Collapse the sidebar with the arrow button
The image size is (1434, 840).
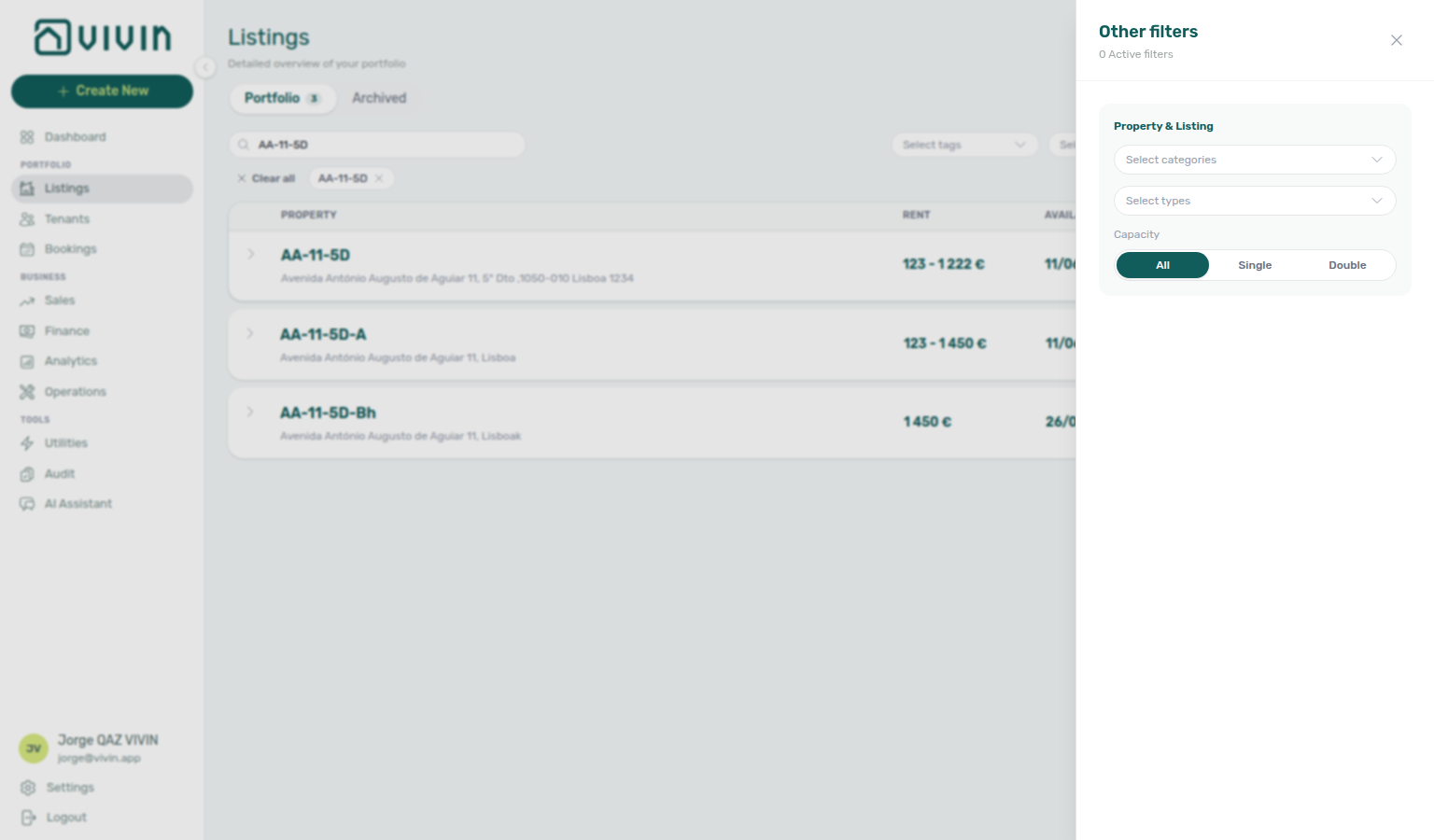[x=205, y=66]
